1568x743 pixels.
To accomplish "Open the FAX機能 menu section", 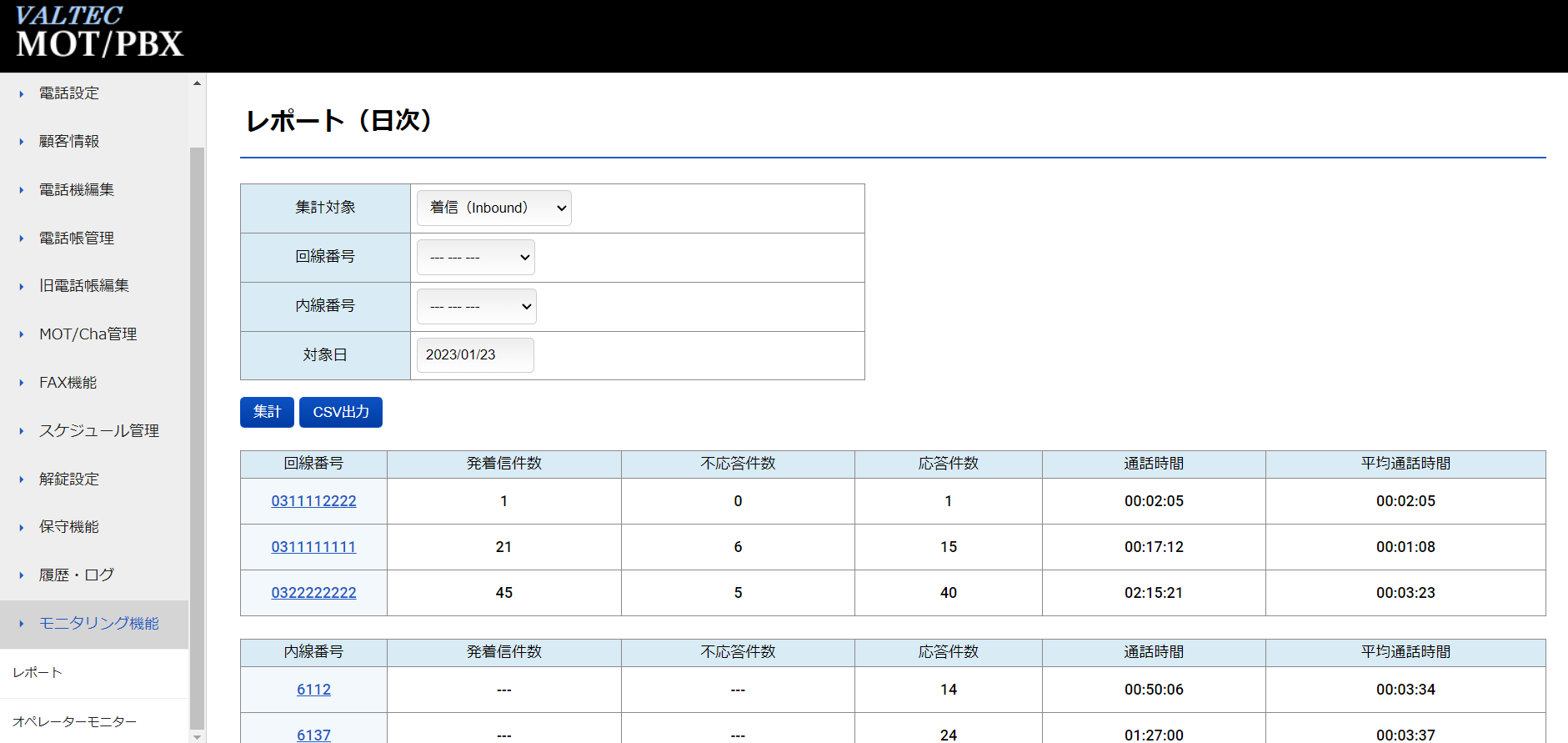I will 68,383.
